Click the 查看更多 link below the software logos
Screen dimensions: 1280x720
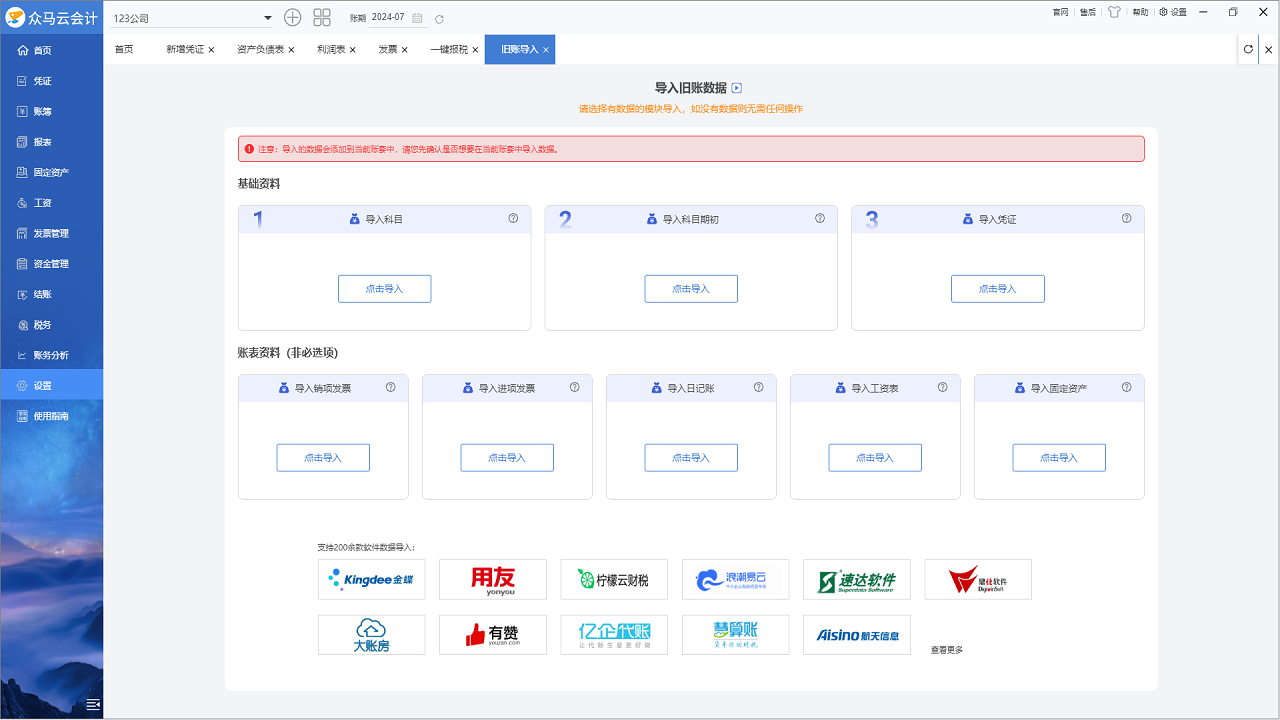946,648
